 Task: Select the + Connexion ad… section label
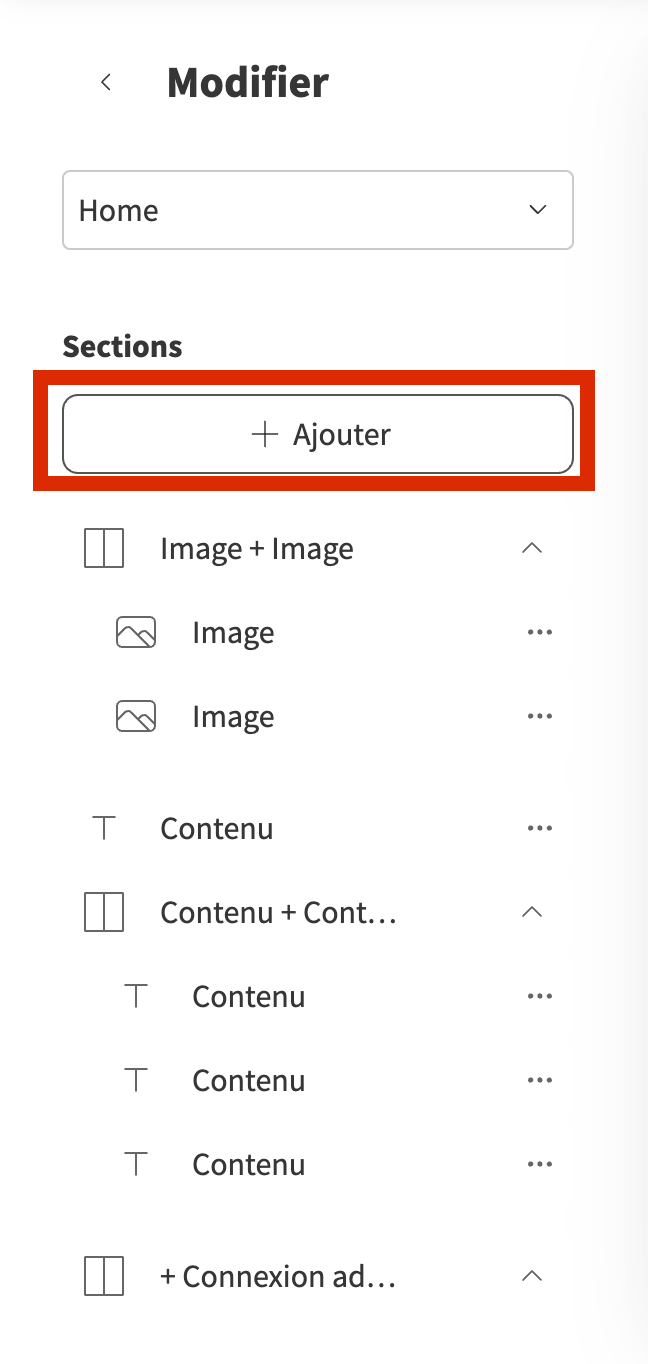tap(279, 1277)
